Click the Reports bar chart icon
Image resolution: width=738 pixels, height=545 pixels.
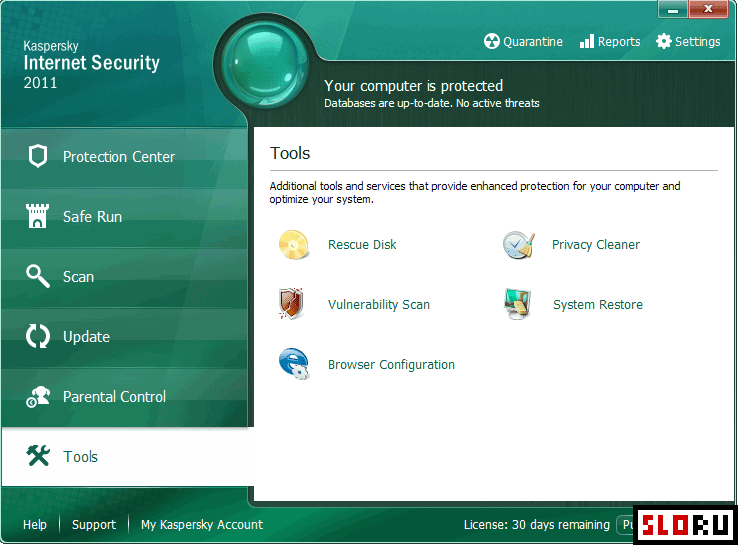click(587, 41)
